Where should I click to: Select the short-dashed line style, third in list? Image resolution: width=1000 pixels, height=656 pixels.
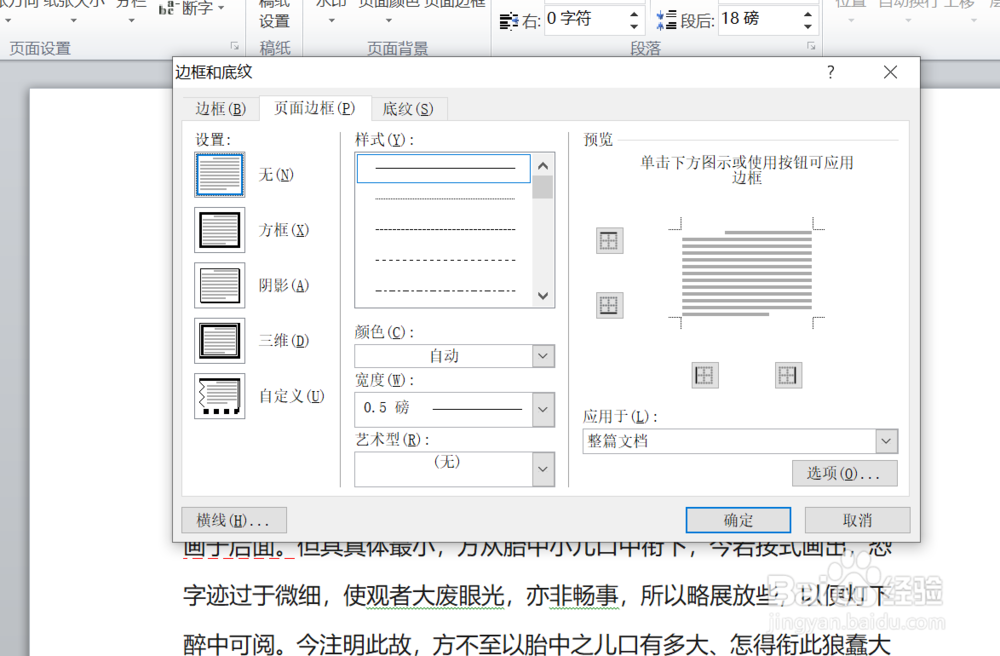(x=444, y=230)
